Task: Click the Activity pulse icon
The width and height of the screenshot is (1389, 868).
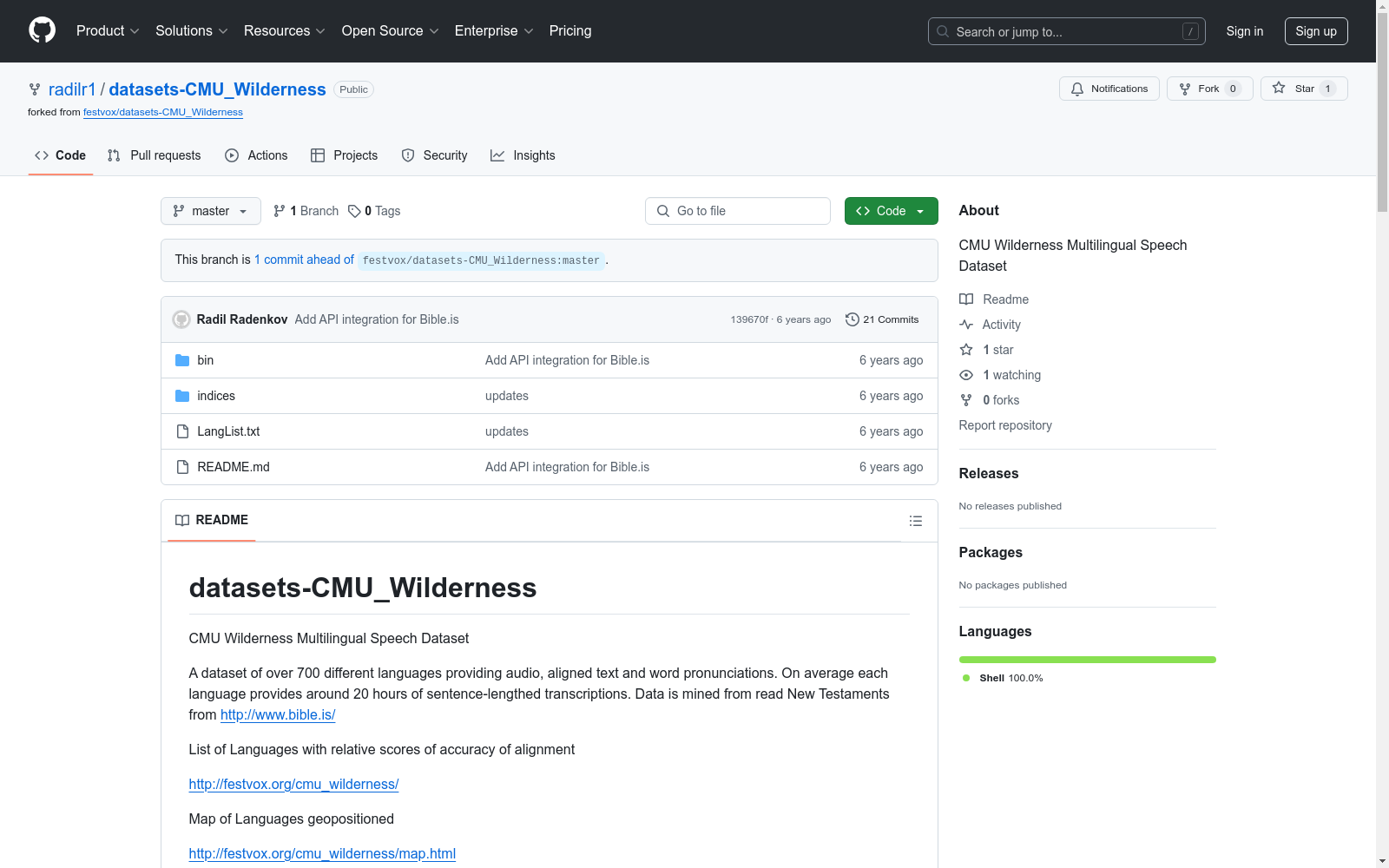Action: point(966,325)
